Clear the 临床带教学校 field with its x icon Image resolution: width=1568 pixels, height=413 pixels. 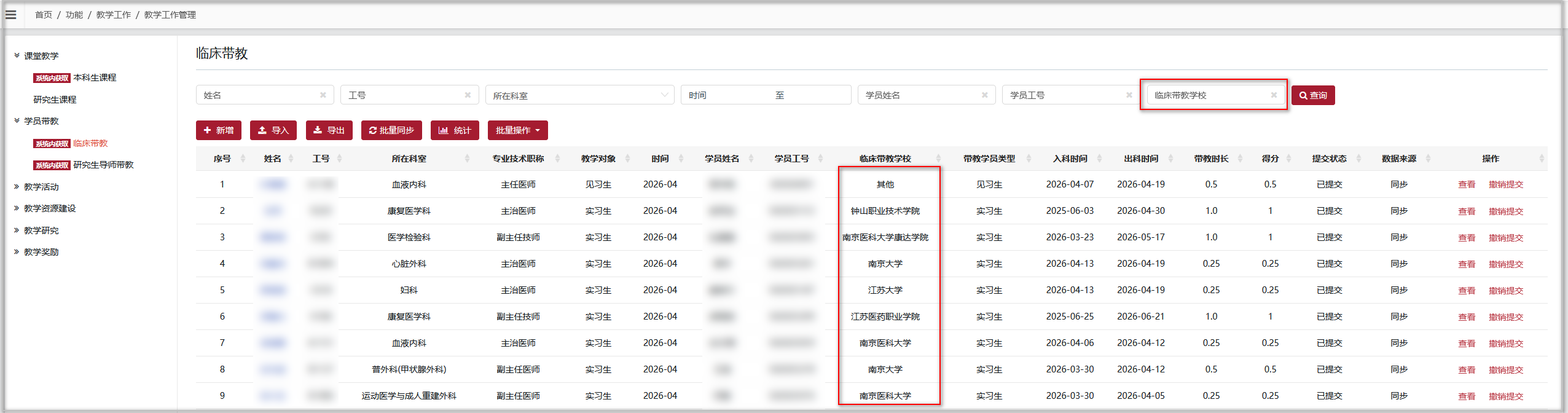click(x=1274, y=95)
